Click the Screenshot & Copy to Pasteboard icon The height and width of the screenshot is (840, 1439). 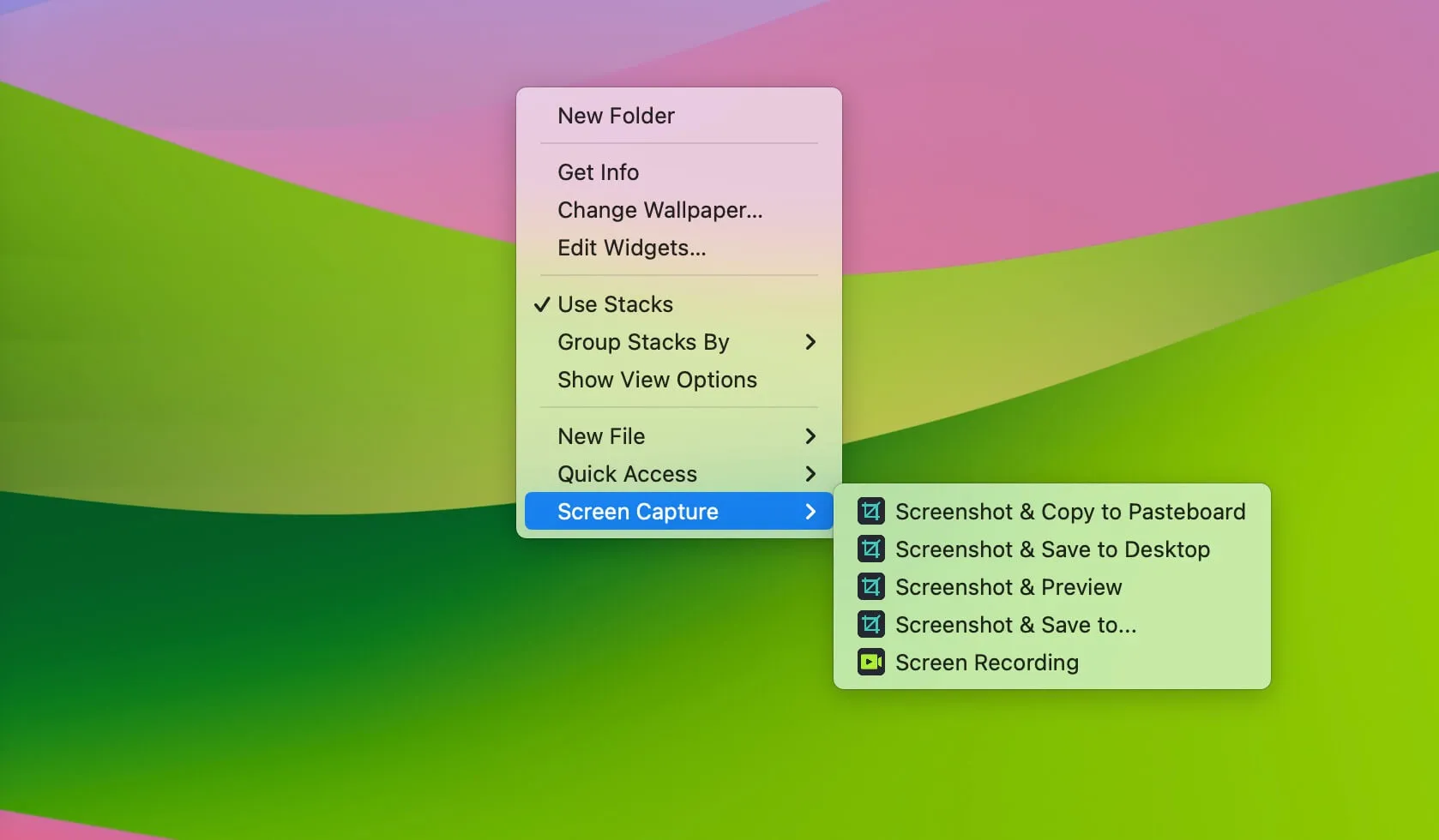(870, 511)
